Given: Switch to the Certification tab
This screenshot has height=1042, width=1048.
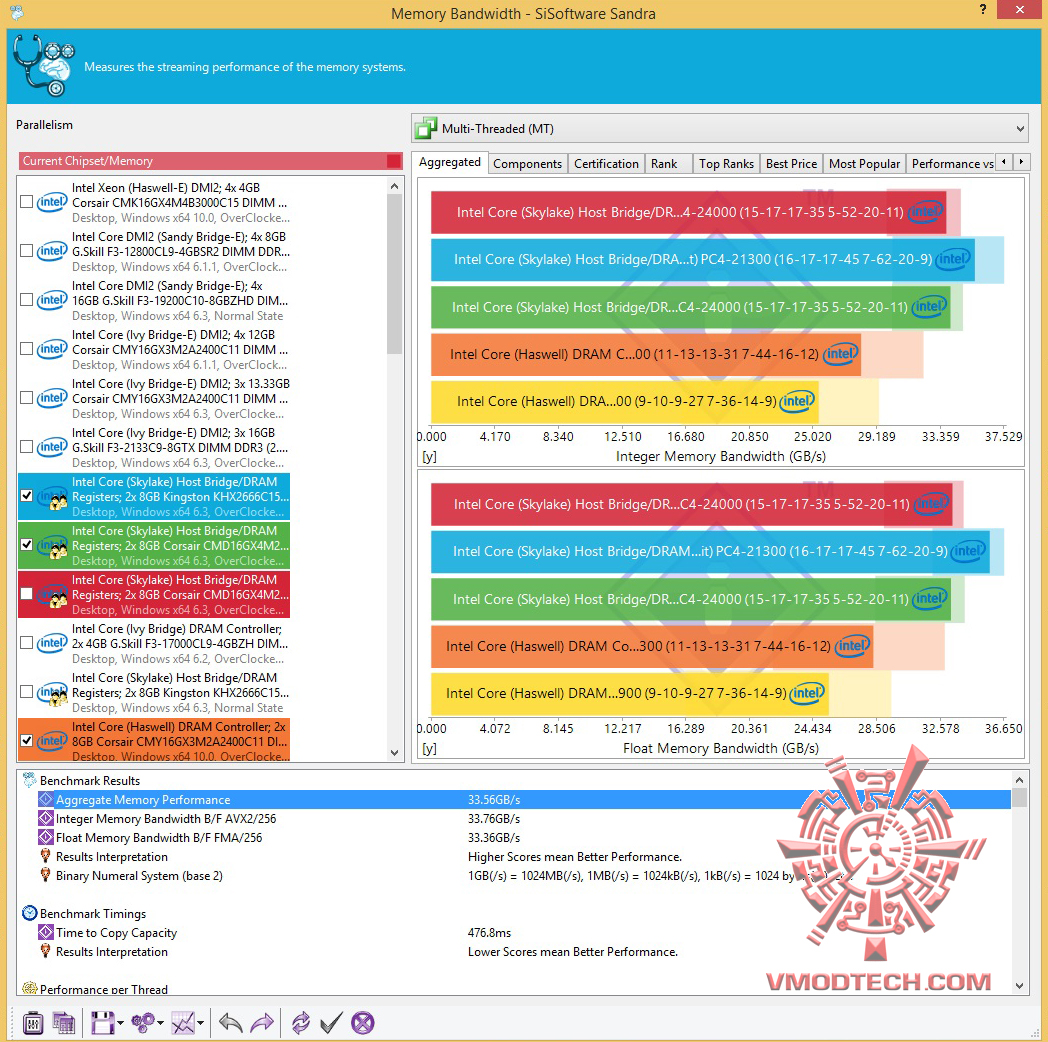Looking at the screenshot, I should click(606, 164).
